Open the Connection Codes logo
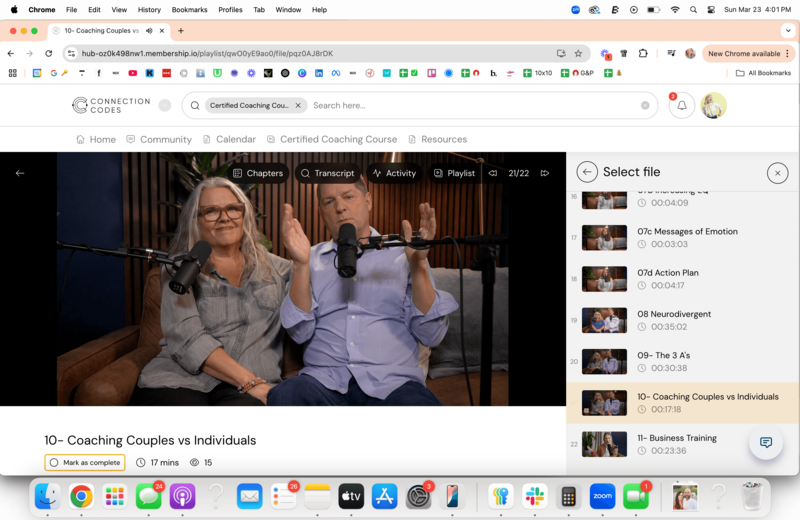Screen dimensions: 800x520 tap(111, 105)
